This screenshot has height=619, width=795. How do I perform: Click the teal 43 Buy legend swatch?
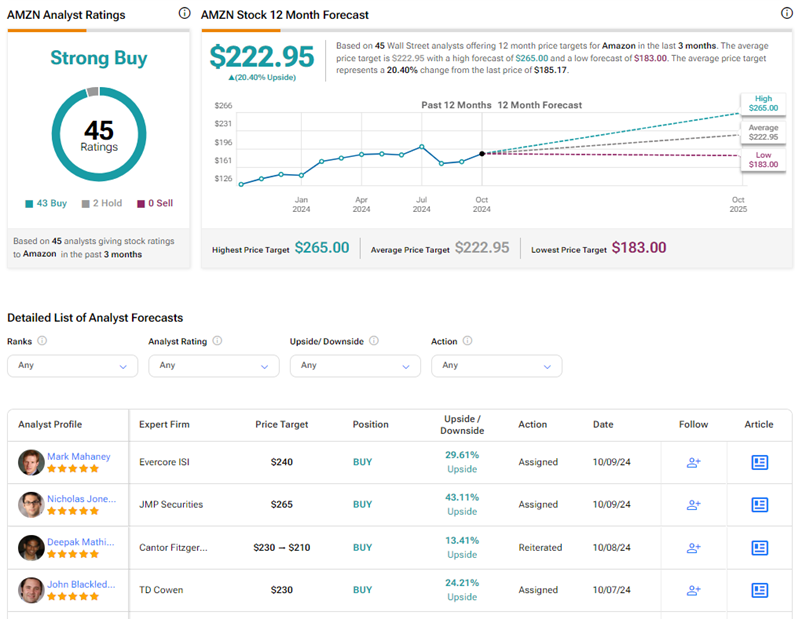[x=29, y=203]
